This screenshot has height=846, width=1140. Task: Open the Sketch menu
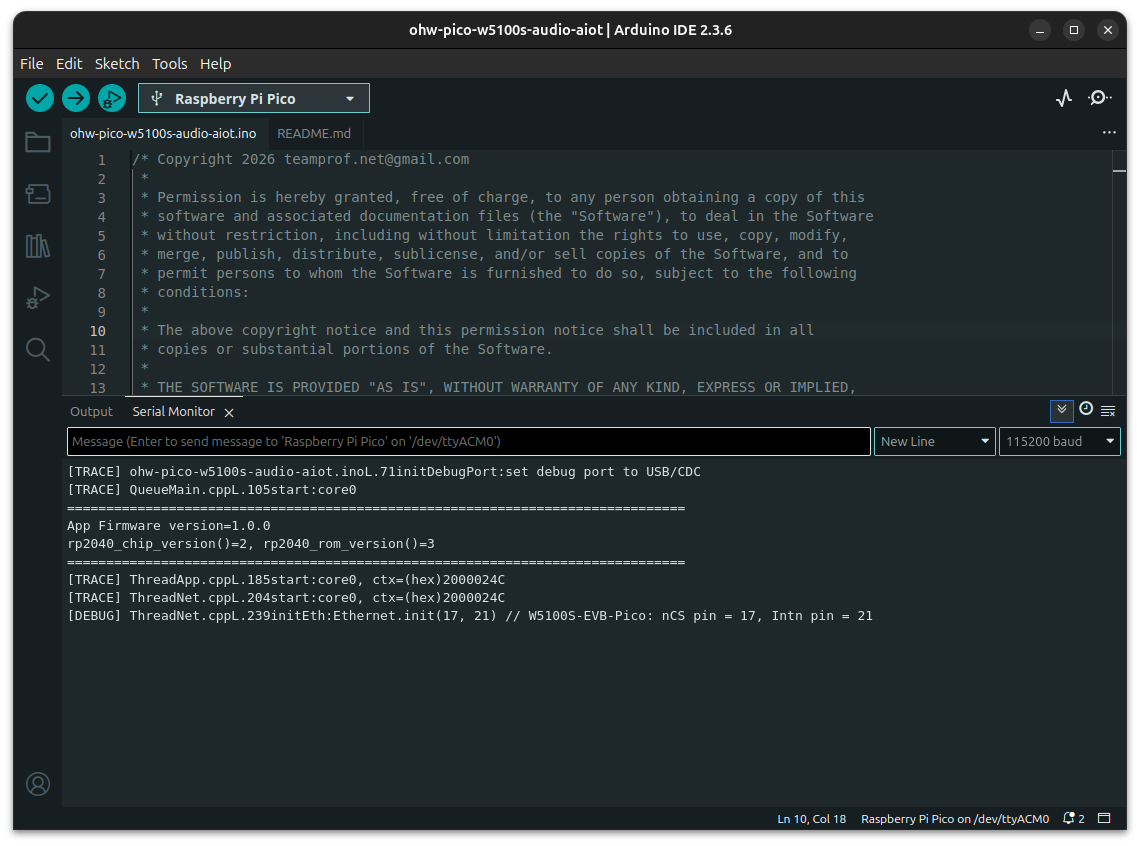tap(117, 63)
